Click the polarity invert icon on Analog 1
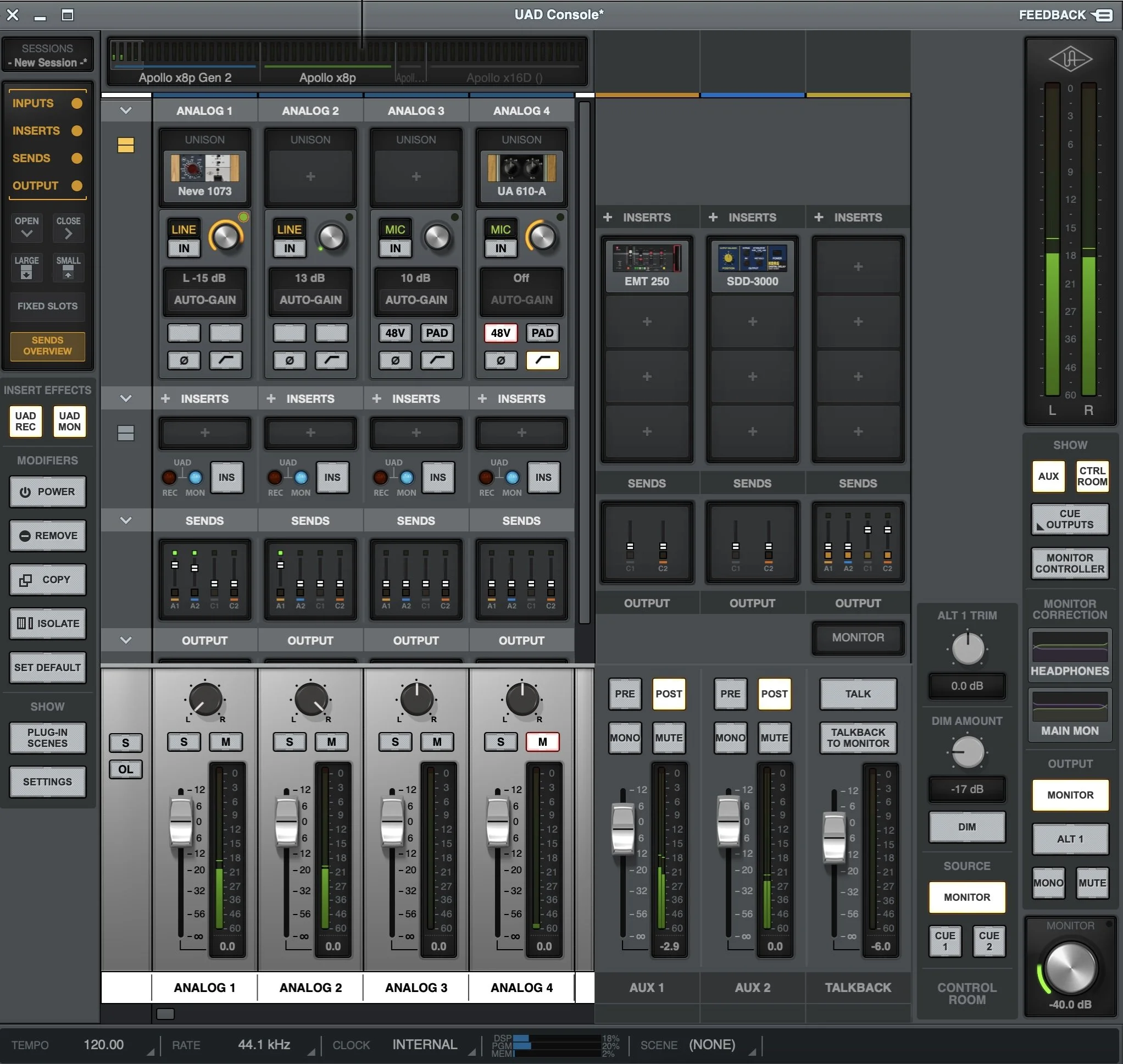This screenshot has height=1064, width=1123. [184, 360]
